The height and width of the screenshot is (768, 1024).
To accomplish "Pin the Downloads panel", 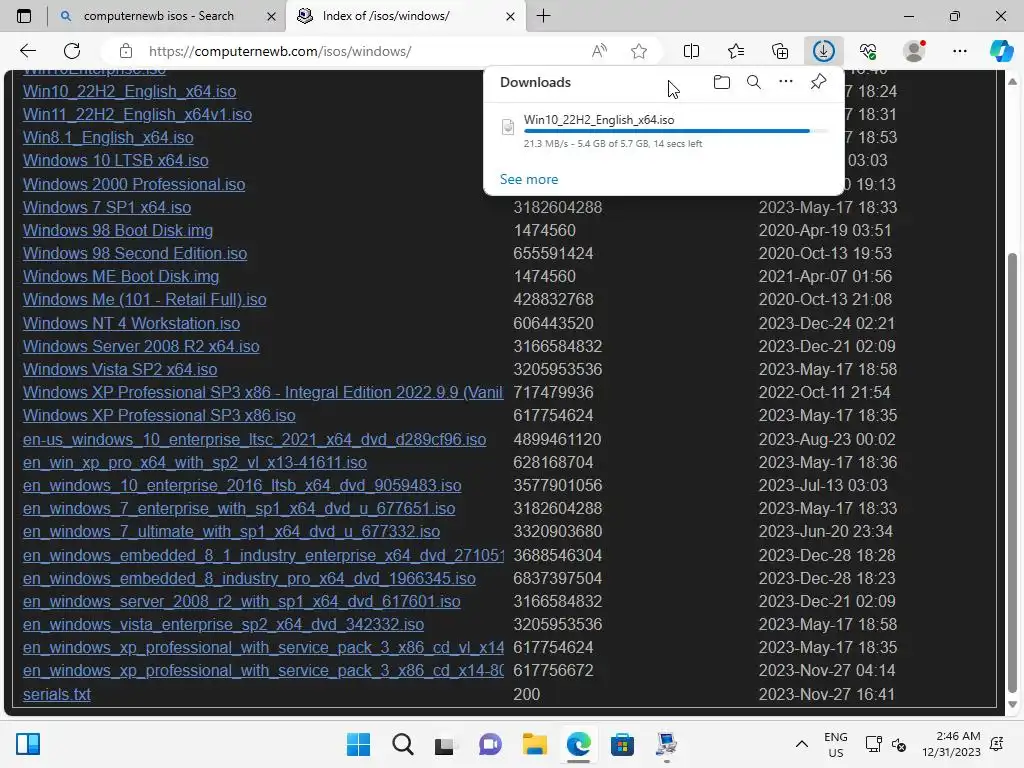I will pos(818,82).
